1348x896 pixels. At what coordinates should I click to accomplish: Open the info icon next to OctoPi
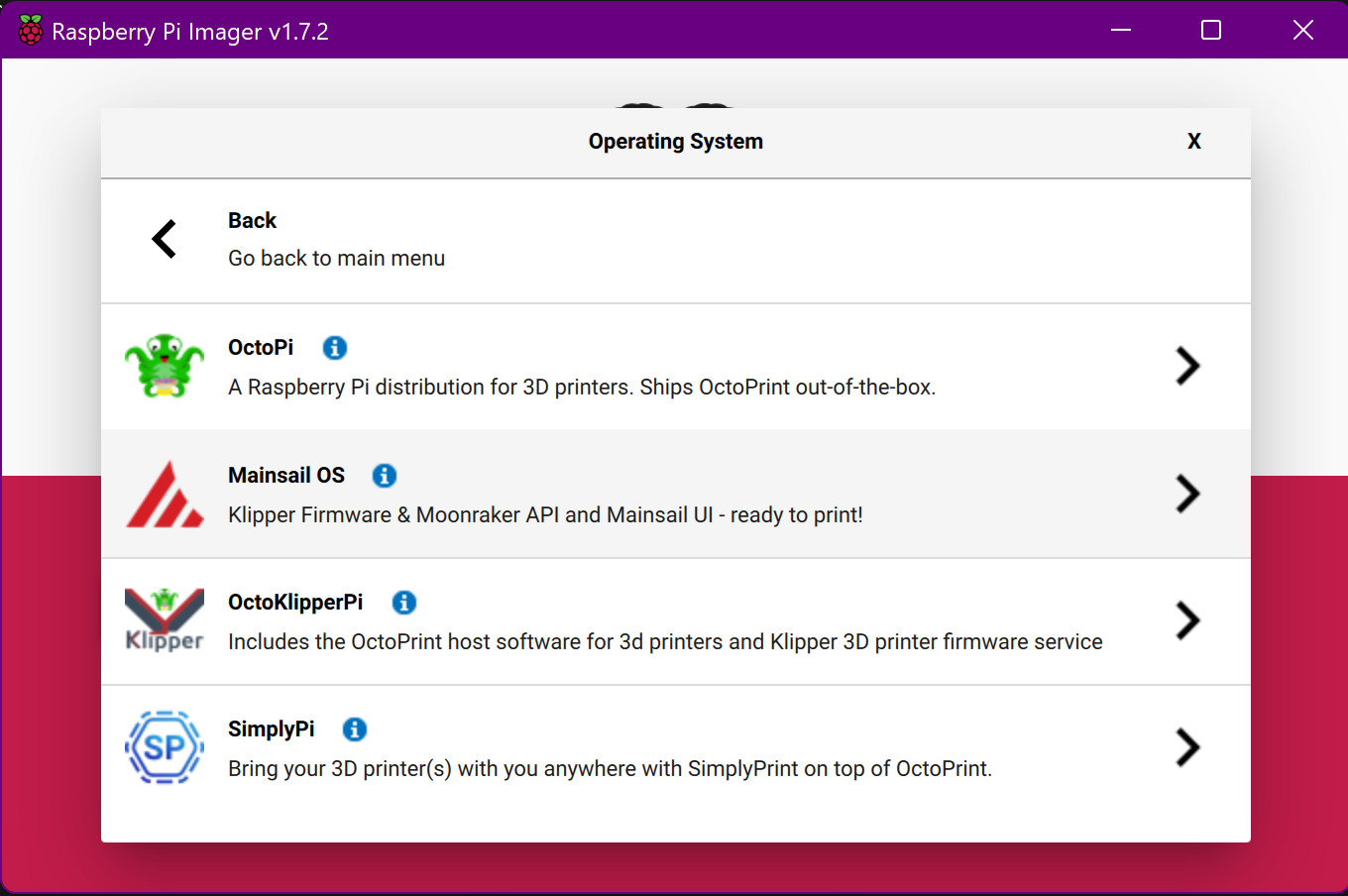pyautogui.click(x=335, y=348)
